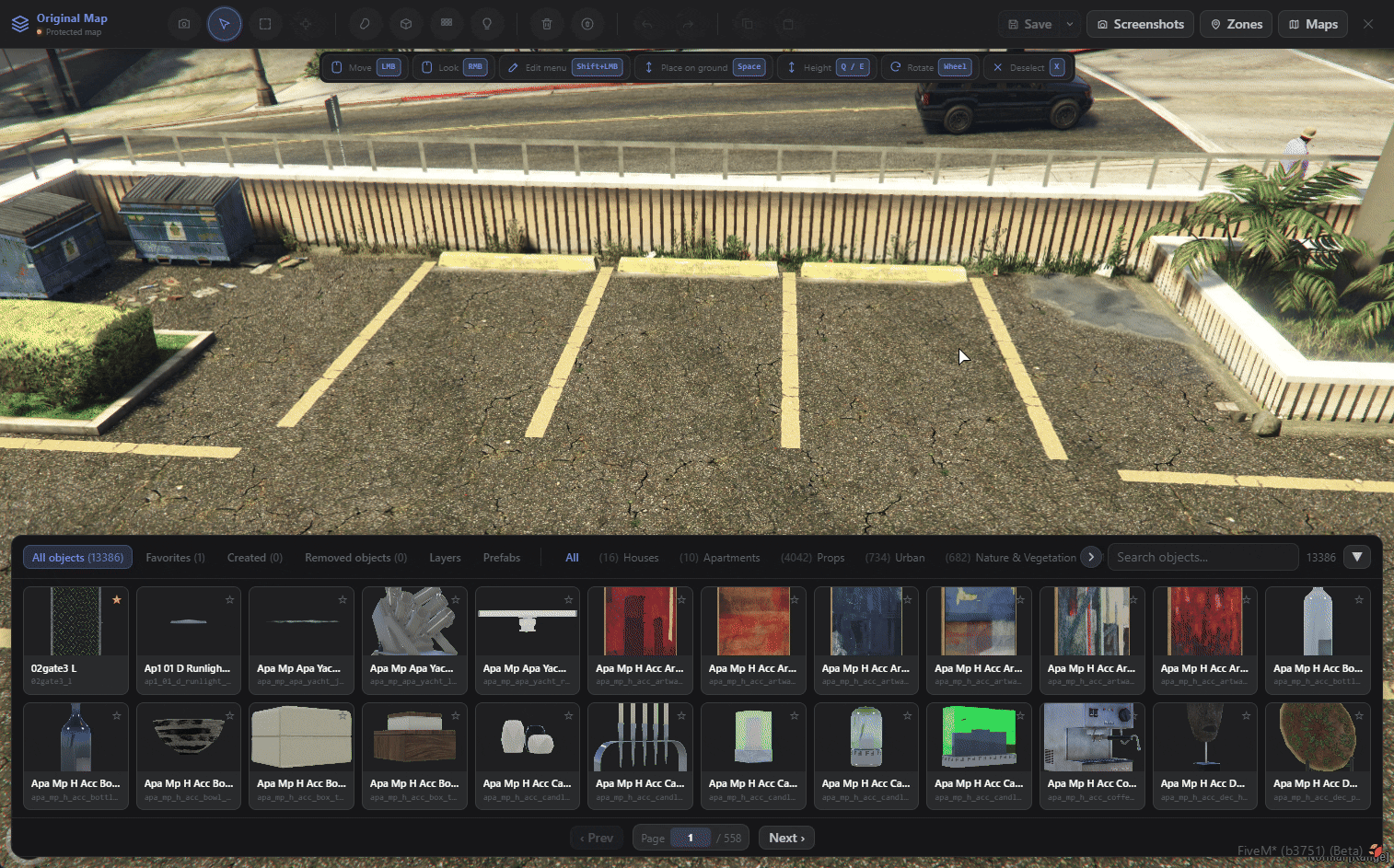
Task: Click the crosshair gizmo tool
Action: (x=306, y=24)
